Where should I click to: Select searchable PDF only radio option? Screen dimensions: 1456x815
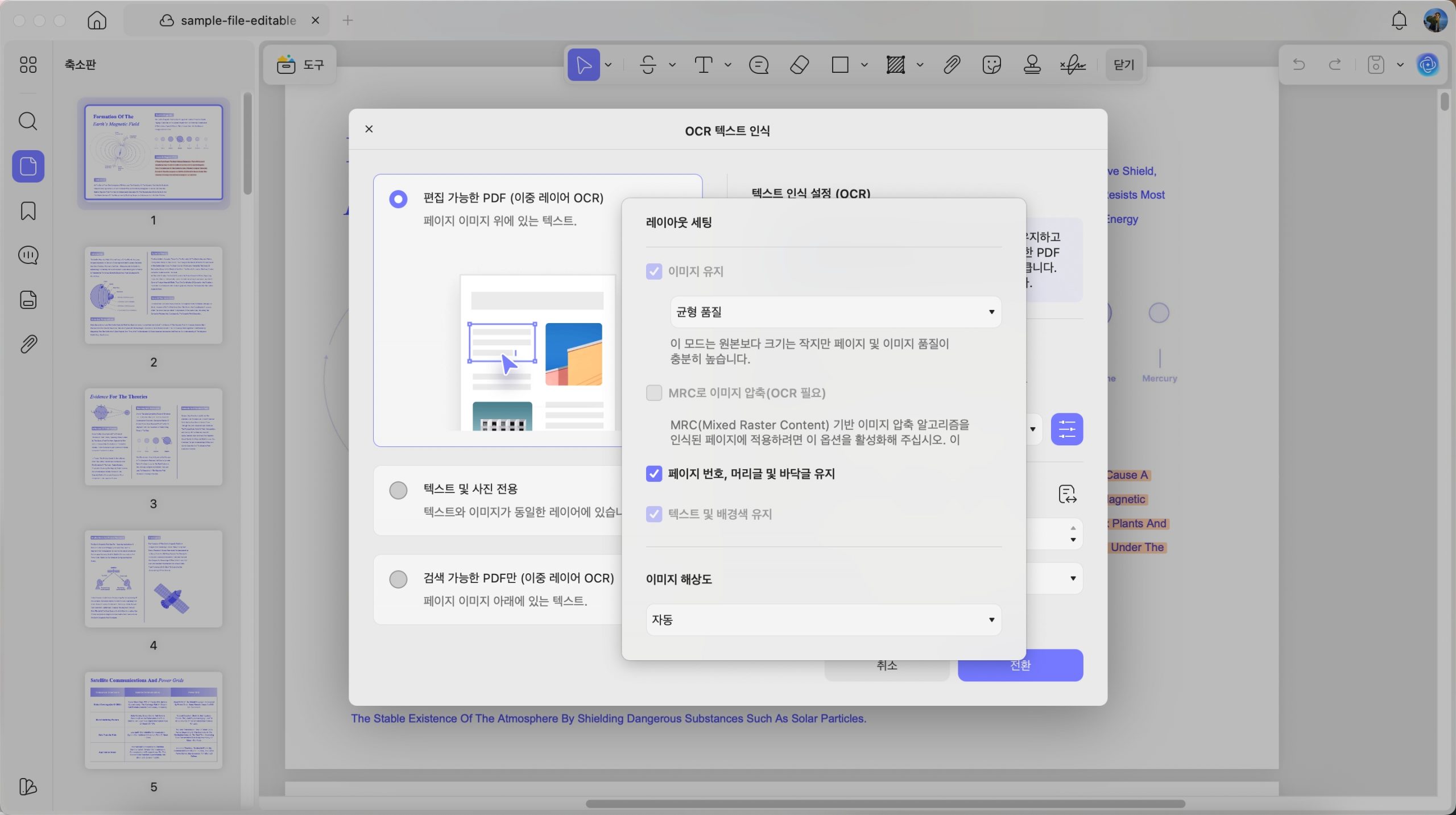point(398,579)
